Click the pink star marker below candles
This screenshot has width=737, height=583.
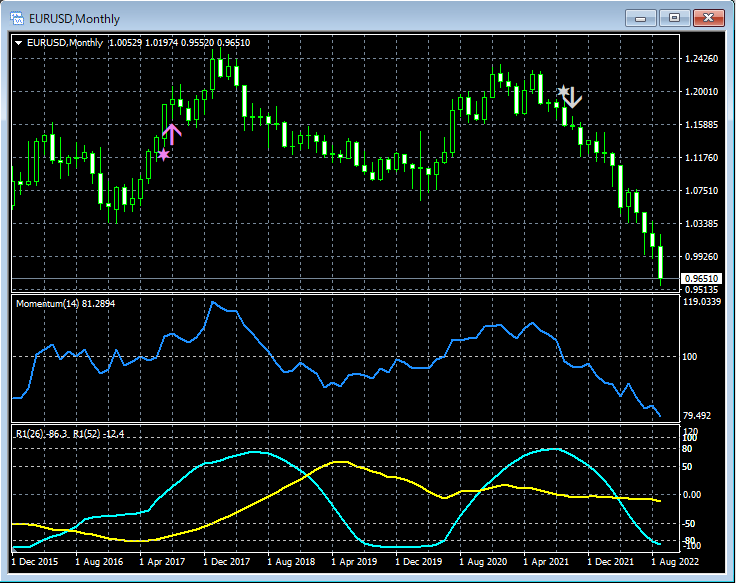[x=163, y=154]
